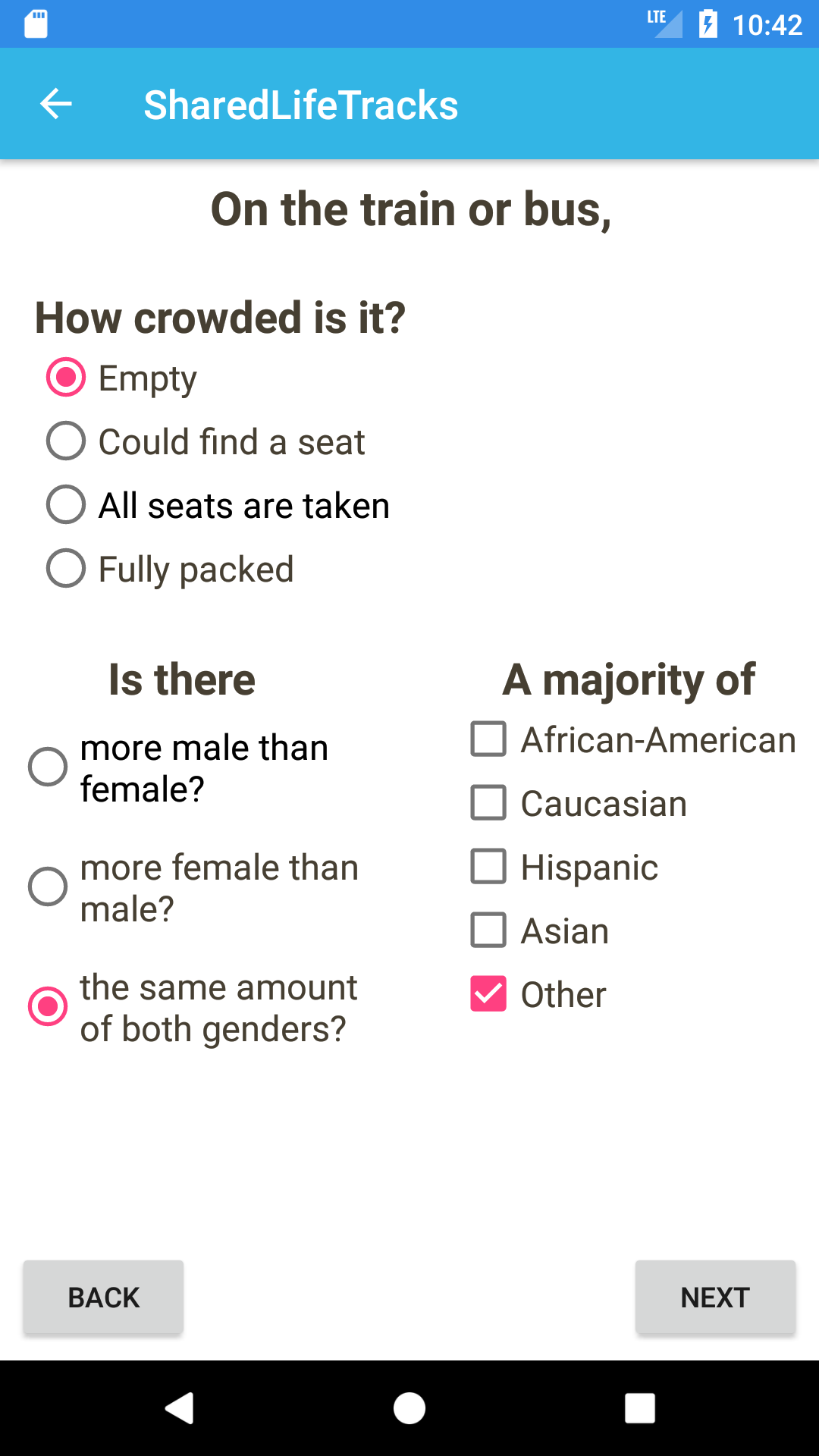The width and height of the screenshot is (819, 1456).
Task: Check the African-American box
Action: point(488,739)
